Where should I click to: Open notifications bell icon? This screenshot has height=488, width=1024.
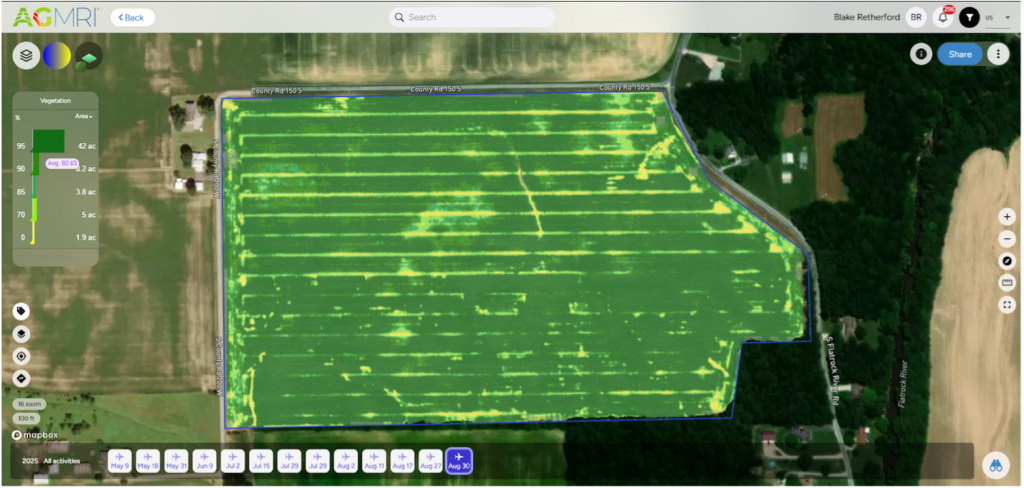(942, 17)
